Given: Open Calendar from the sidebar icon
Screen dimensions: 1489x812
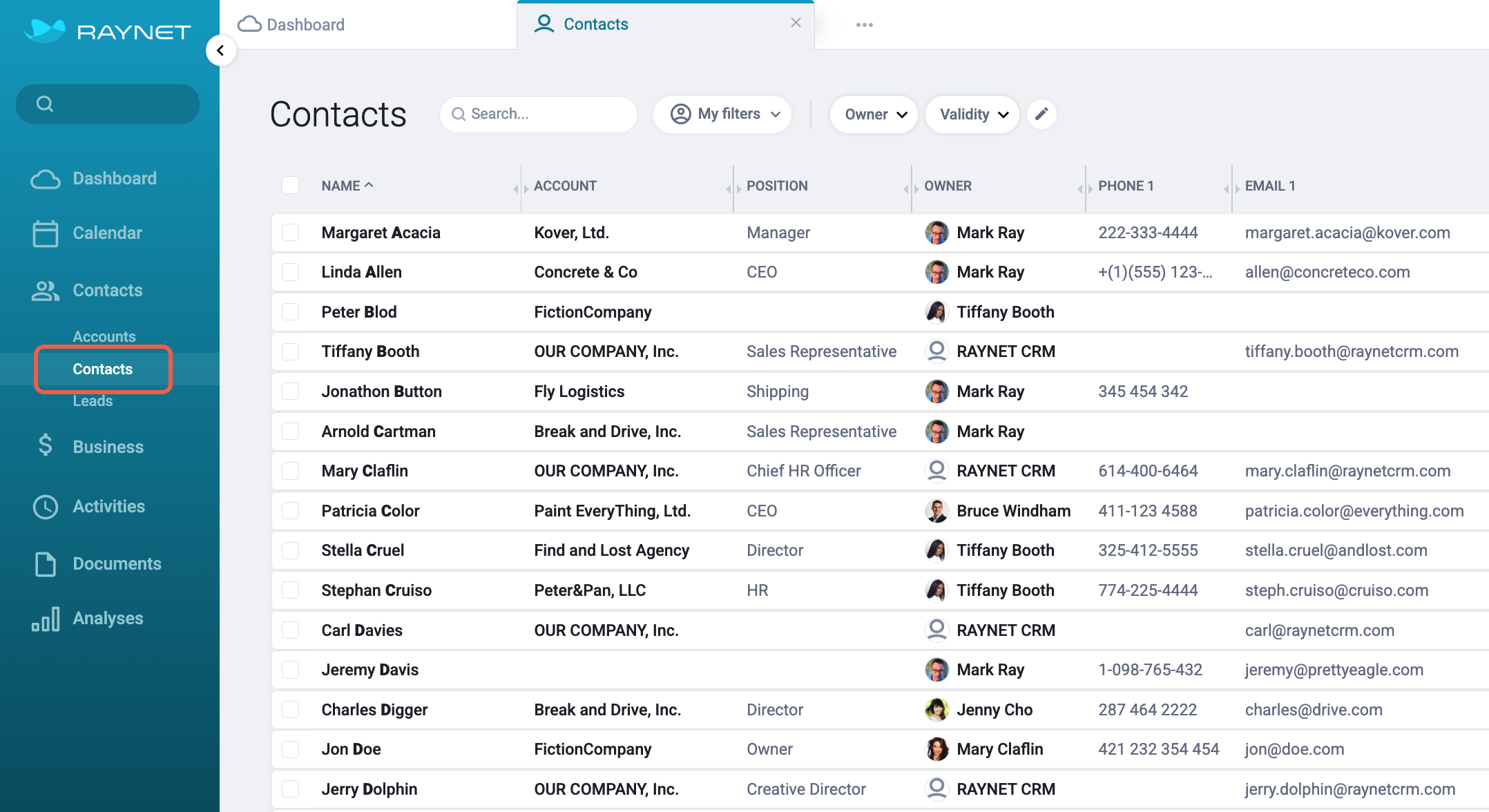Looking at the screenshot, I should 46,233.
